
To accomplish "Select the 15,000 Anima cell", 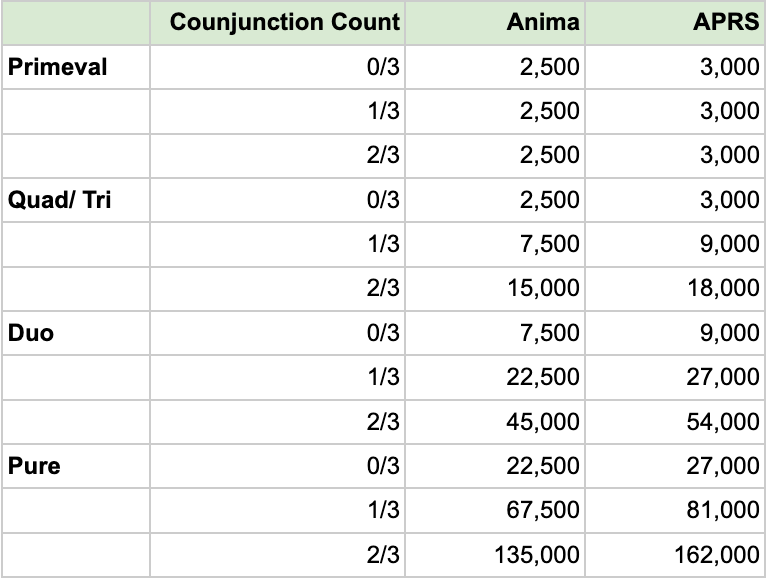I will click(495, 288).
